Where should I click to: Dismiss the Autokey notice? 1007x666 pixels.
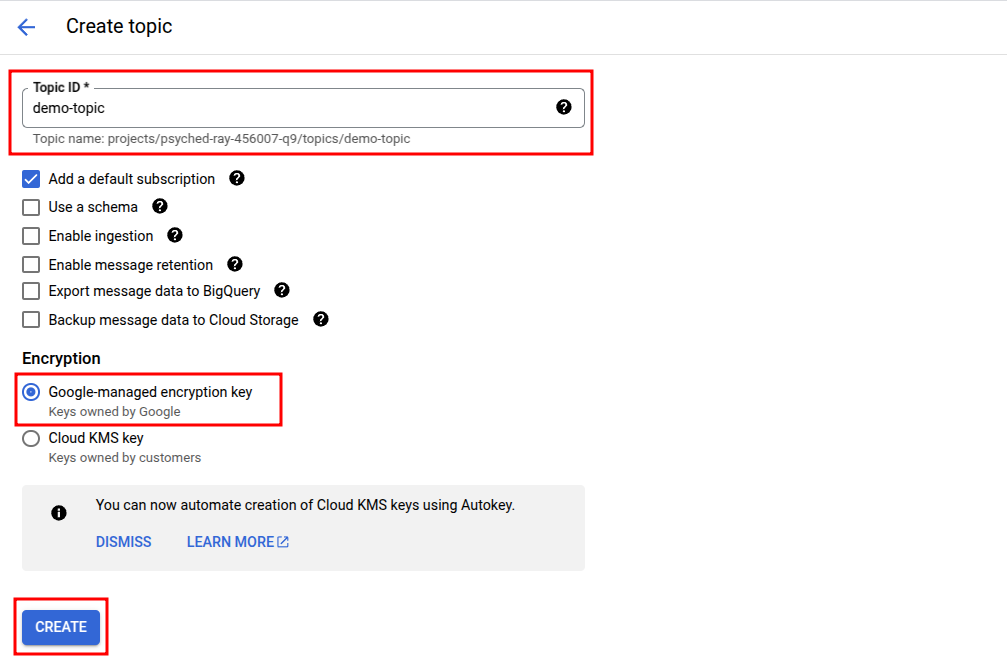coord(123,542)
